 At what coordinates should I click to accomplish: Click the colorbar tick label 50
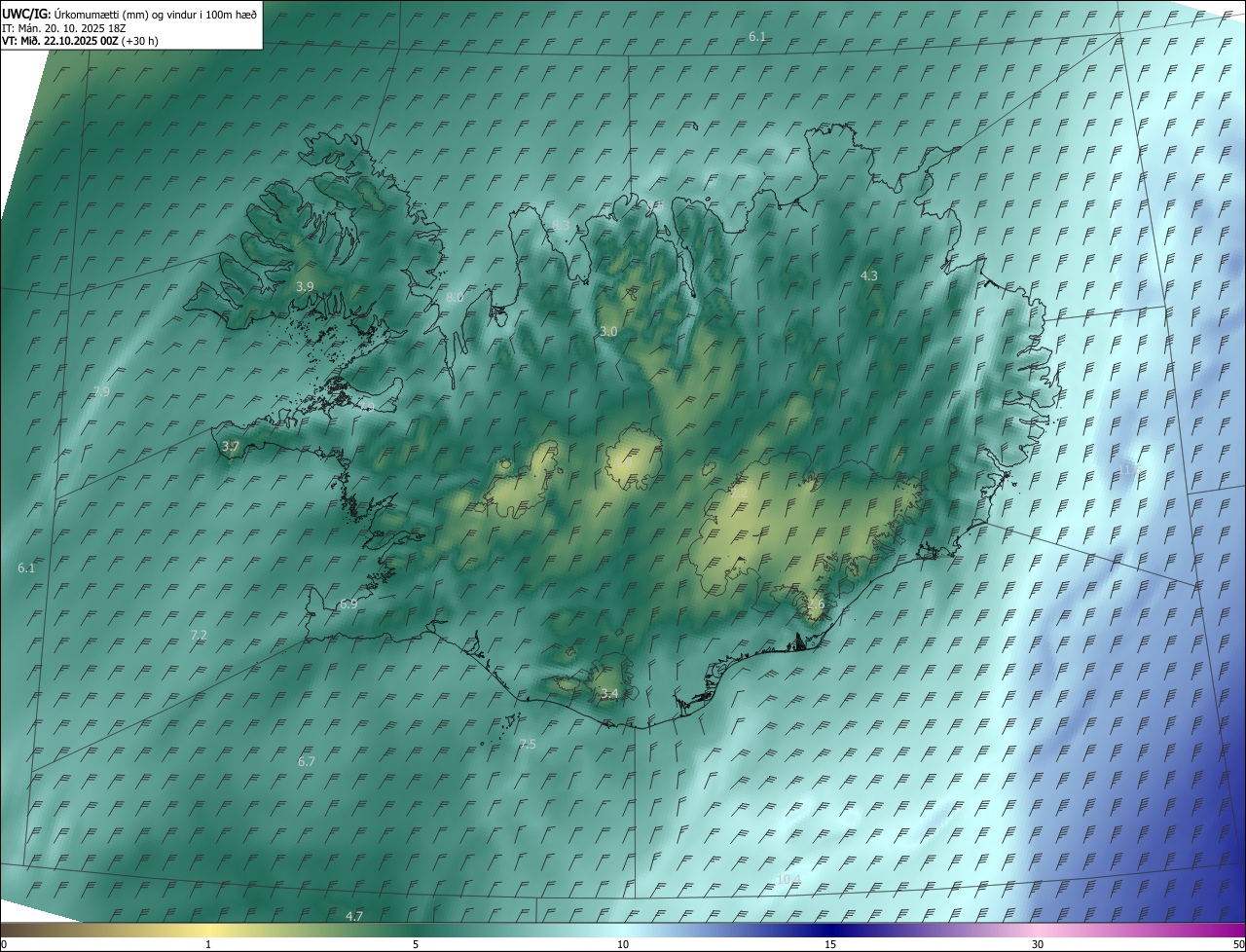1237,944
